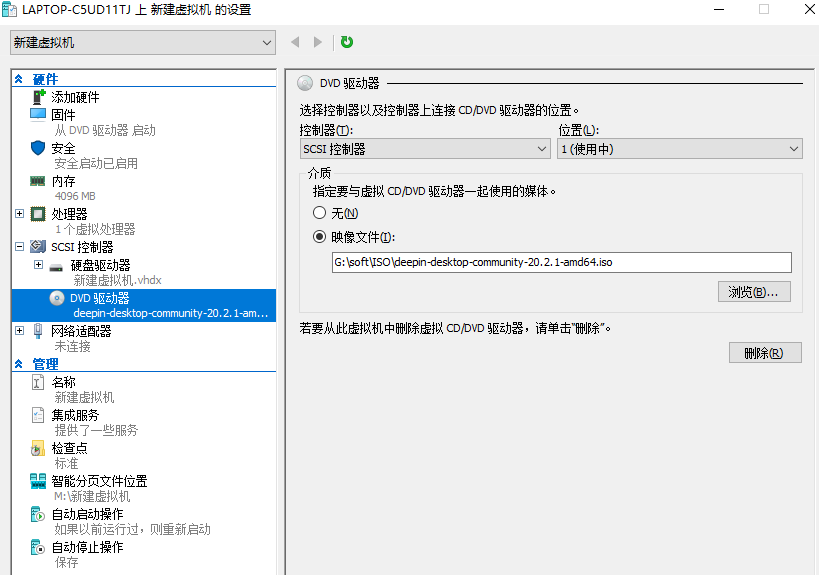Click the Add Hardware (添加硬件) icon
The height and width of the screenshot is (575, 819).
pos(39,97)
